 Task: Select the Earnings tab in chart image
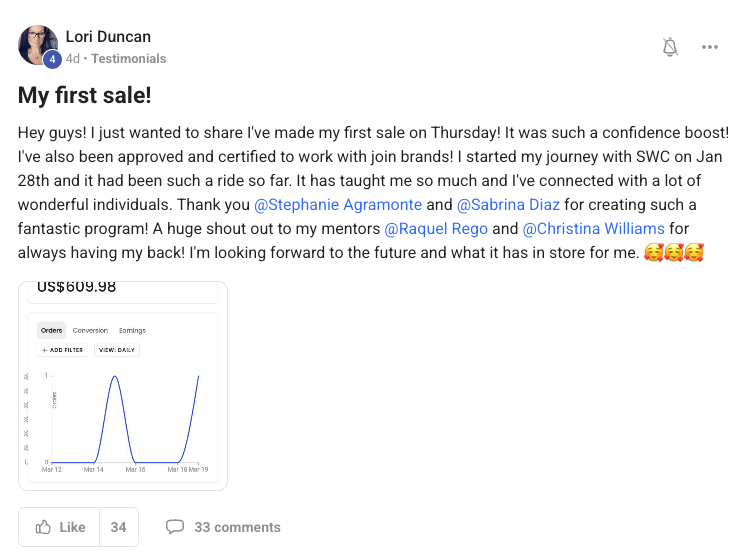[x=132, y=331]
